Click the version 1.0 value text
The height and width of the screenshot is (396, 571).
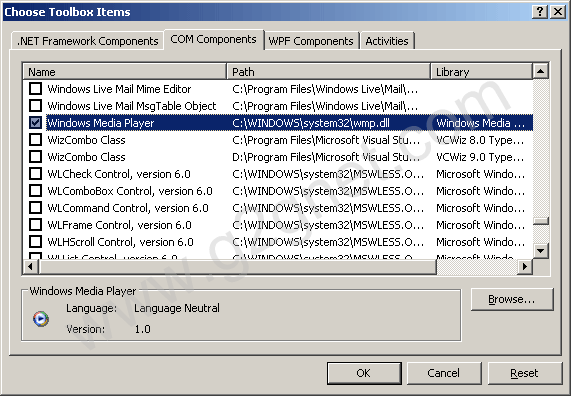[x=143, y=329]
